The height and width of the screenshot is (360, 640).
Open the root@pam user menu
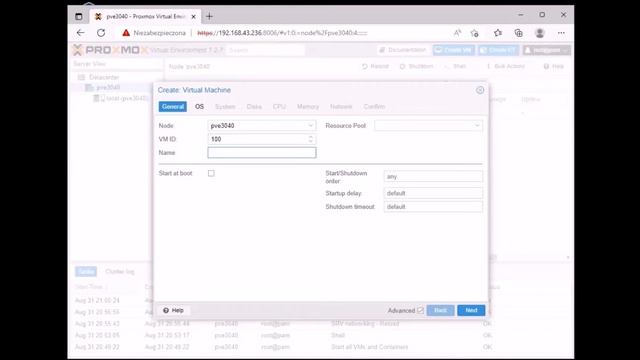pyautogui.click(x=547, y=50)
